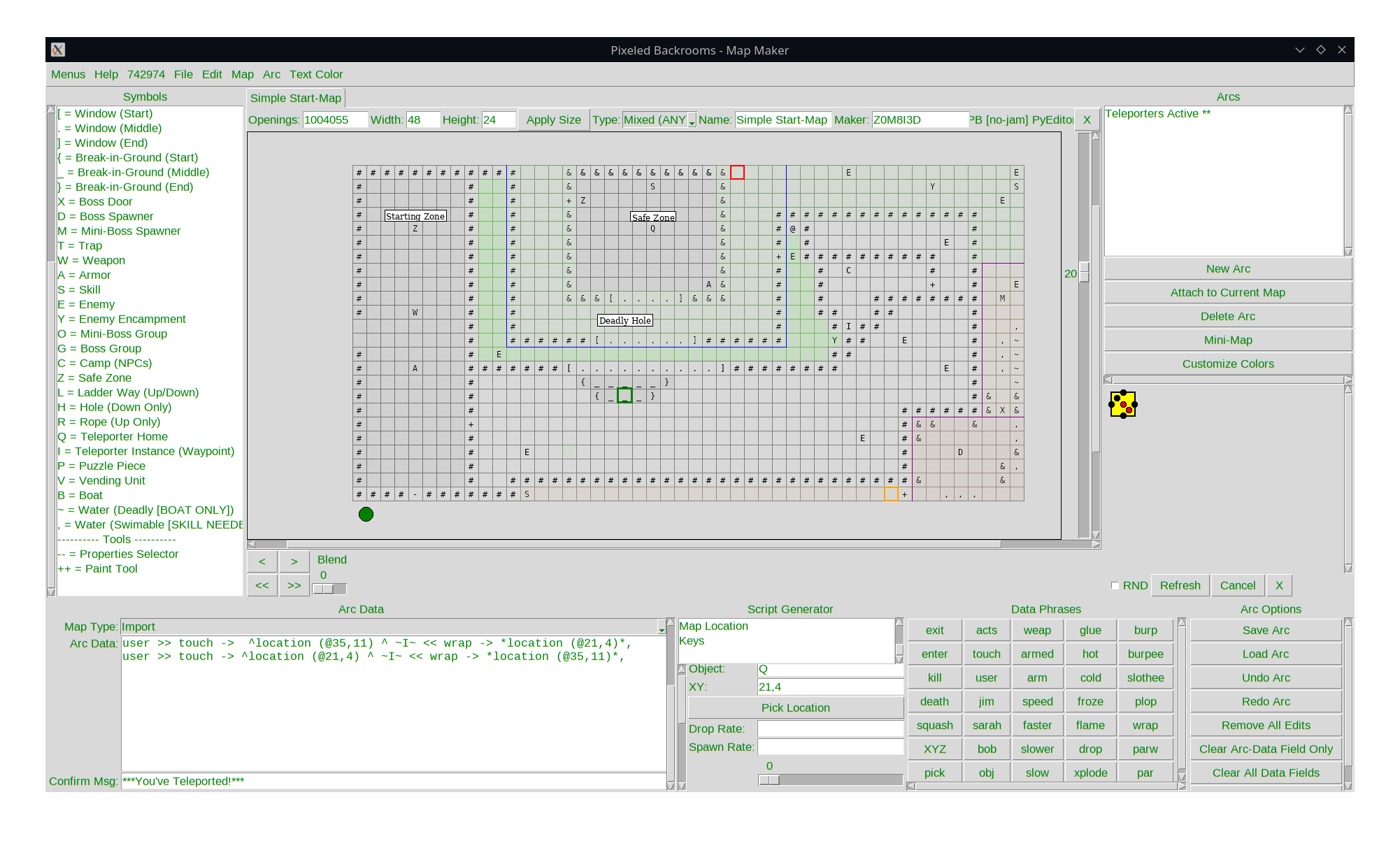The image size is (1400, 846).
Task: Open the map Type dropdown
Action: tap(692, 120)
